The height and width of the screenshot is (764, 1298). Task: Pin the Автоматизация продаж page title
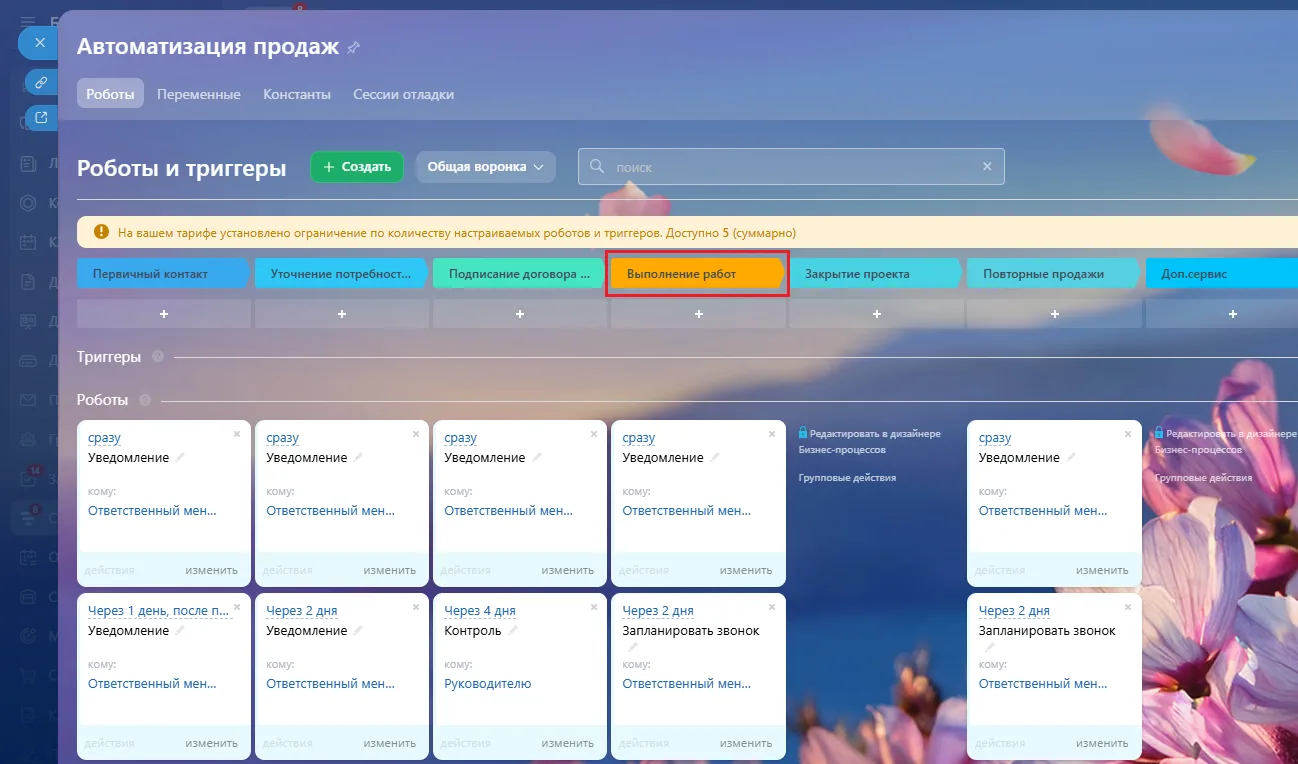click(x=353, y=47)
